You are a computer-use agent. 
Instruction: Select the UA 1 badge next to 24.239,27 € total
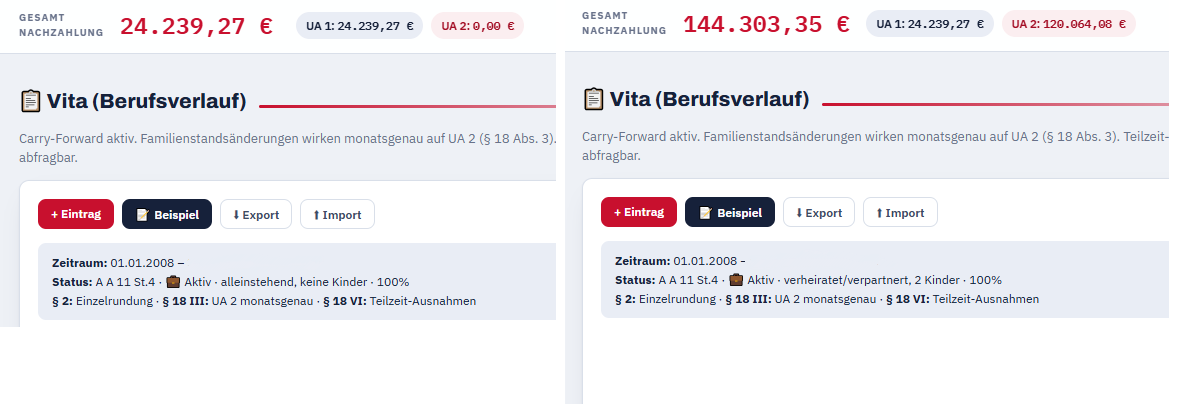pos(359,26)
